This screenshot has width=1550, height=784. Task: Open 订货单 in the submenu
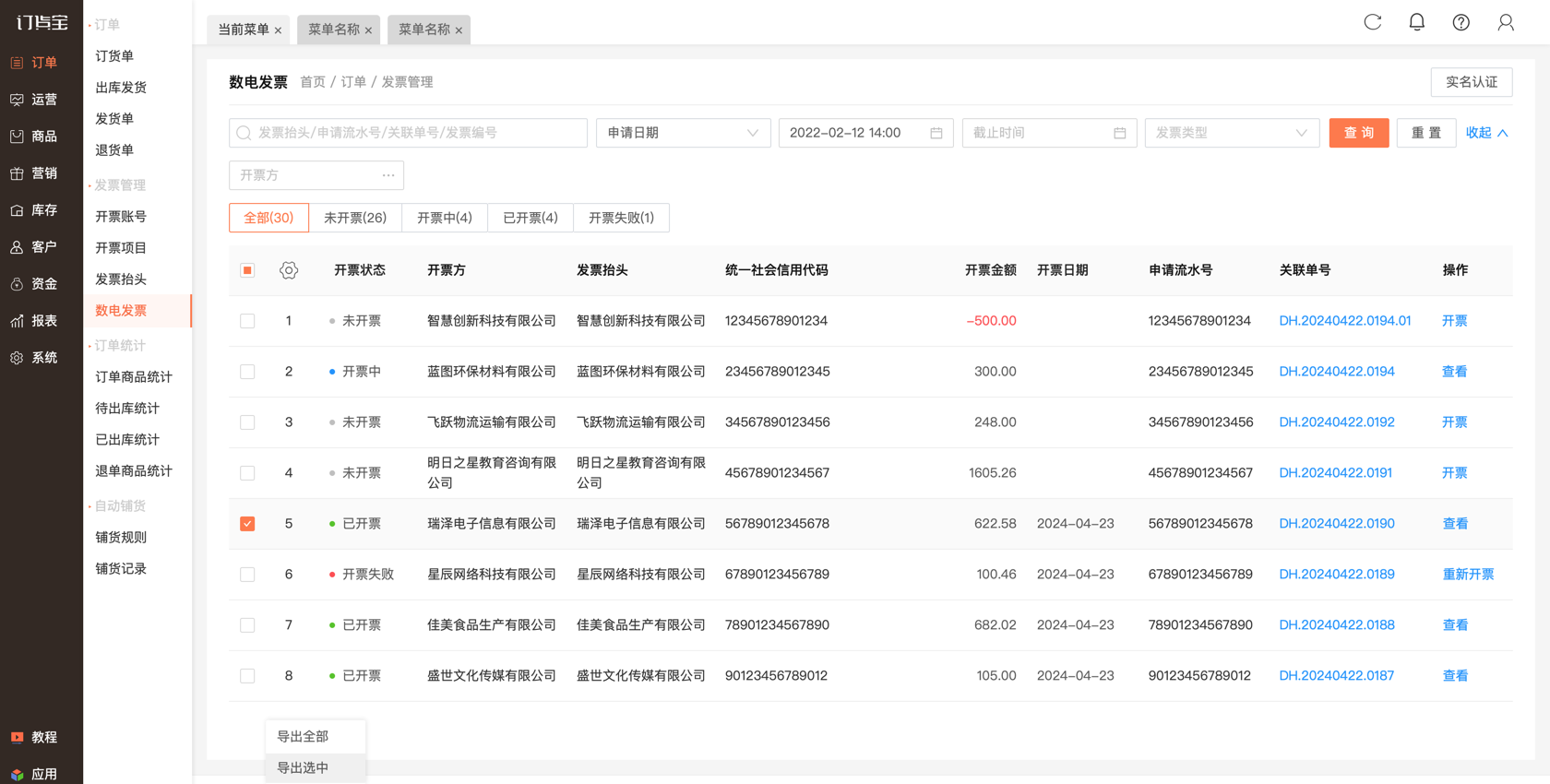pos(114,56)
